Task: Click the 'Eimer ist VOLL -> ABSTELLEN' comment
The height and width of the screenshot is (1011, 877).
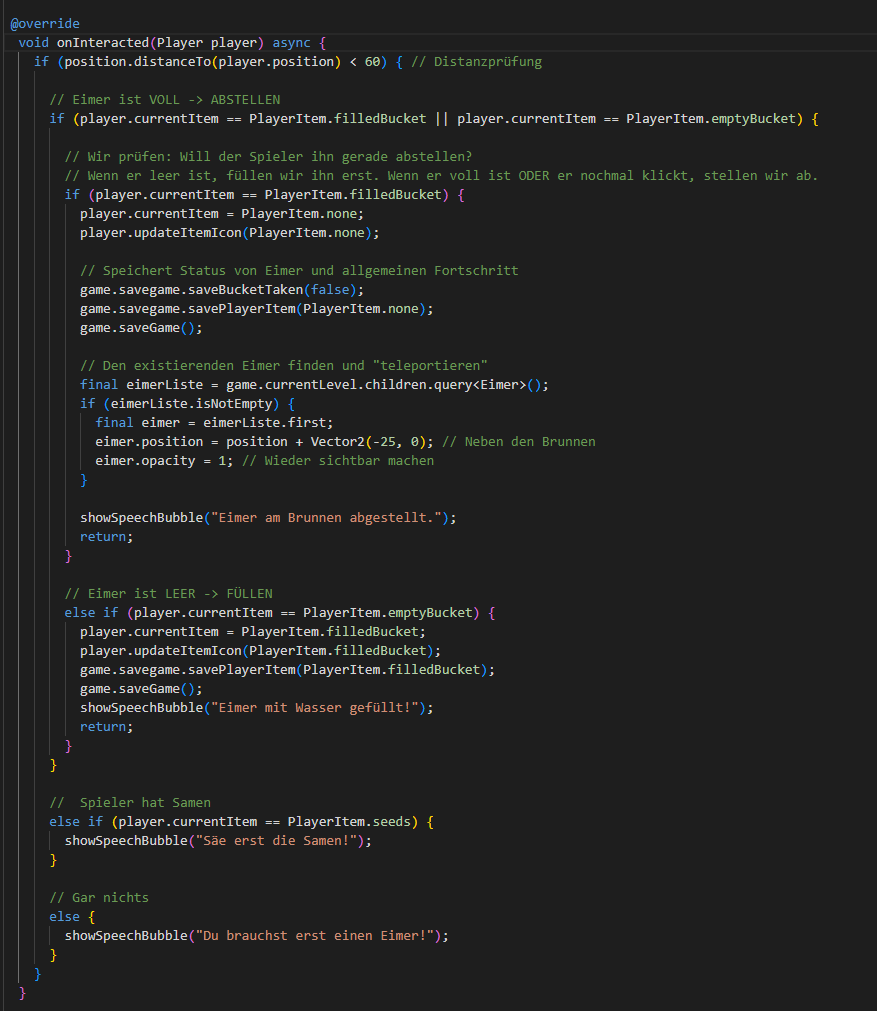Action: (x=164, y=100)
